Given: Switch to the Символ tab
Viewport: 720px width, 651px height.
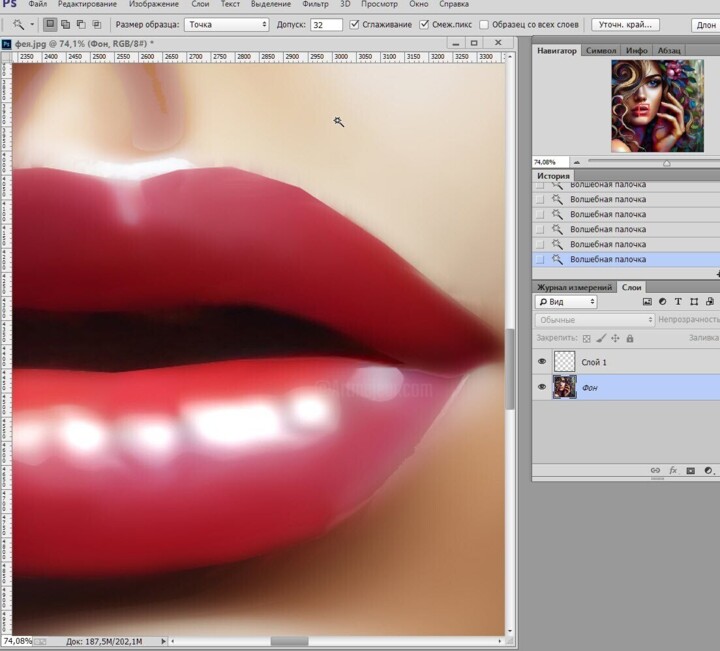Looking at the screenshot, I should click(601, 51).
